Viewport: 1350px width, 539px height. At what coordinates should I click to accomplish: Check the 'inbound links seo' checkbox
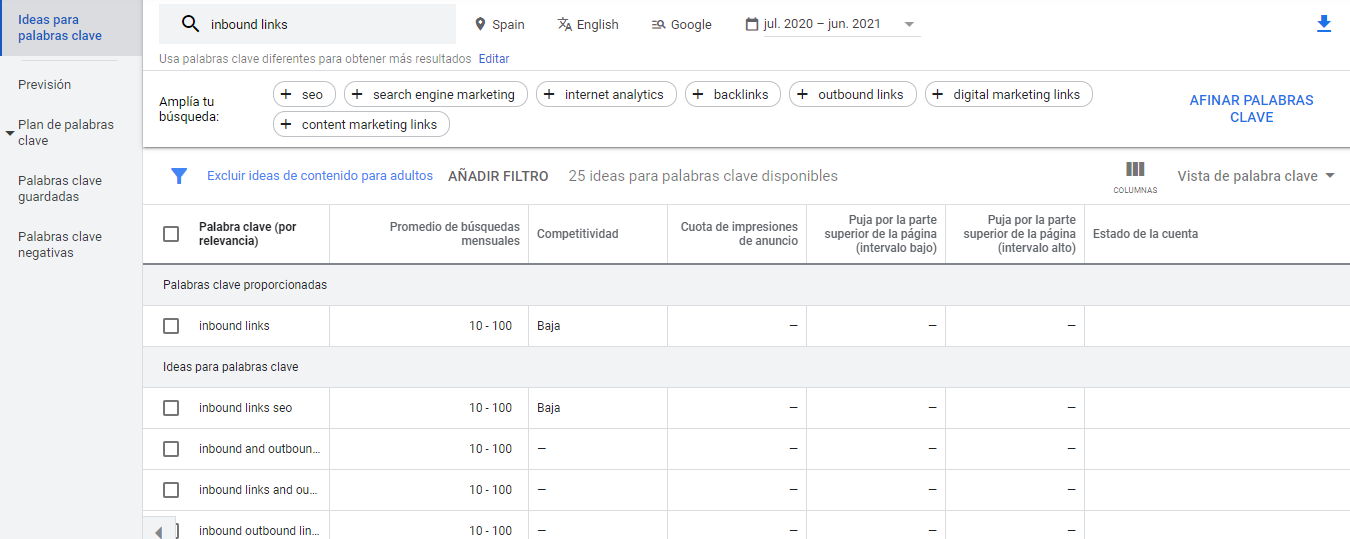tap(171, 408)
